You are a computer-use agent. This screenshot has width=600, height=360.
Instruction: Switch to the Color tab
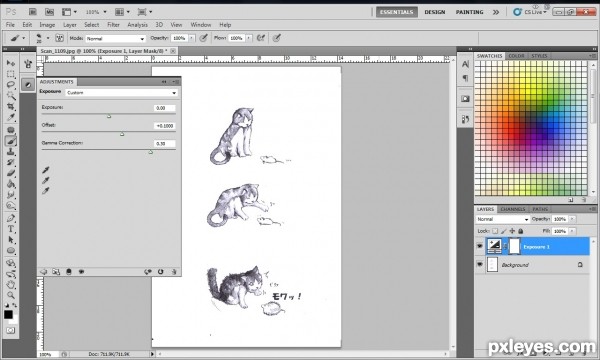pos(516,56)
